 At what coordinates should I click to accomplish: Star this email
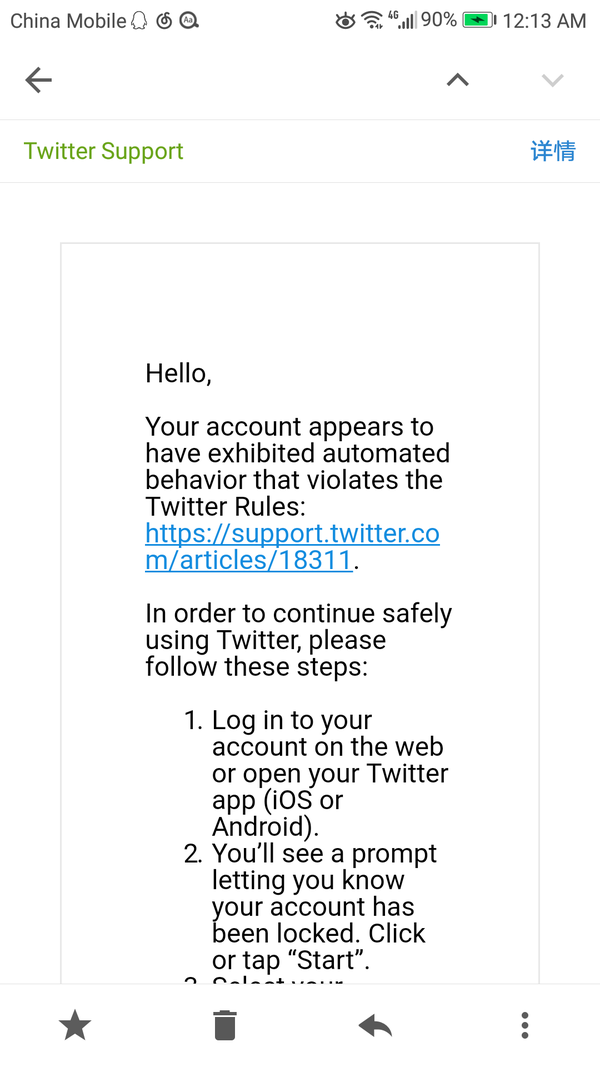75,1024
